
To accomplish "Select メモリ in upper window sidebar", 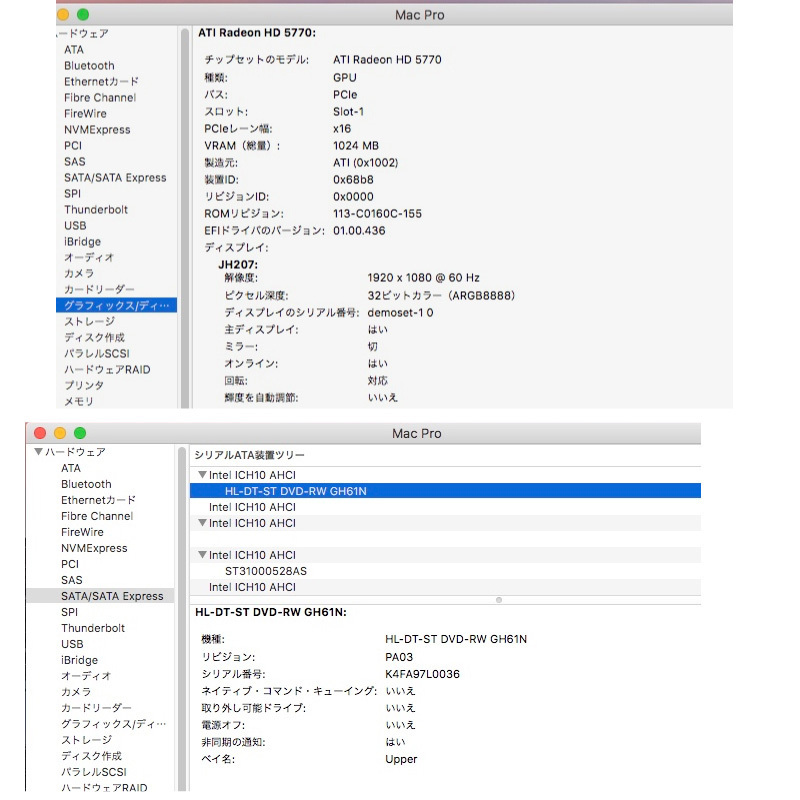I will coord(79,401).
